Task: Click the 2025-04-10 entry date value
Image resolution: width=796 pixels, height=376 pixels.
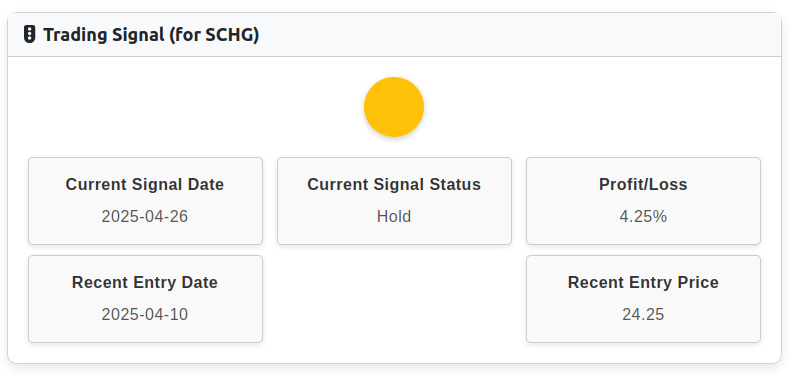Action: coord(145,315)
